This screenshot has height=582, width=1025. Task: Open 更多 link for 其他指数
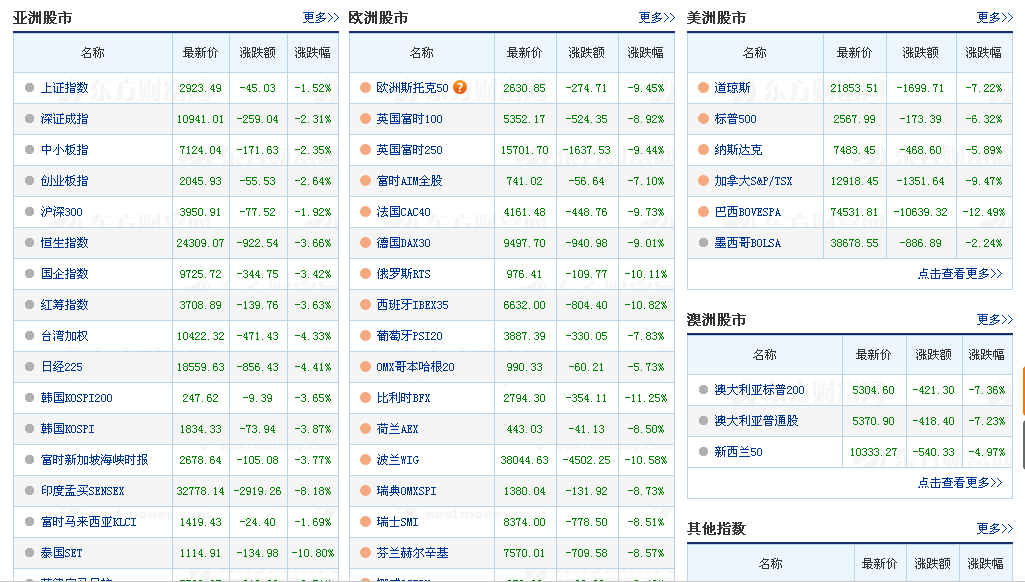pos(994,528)
